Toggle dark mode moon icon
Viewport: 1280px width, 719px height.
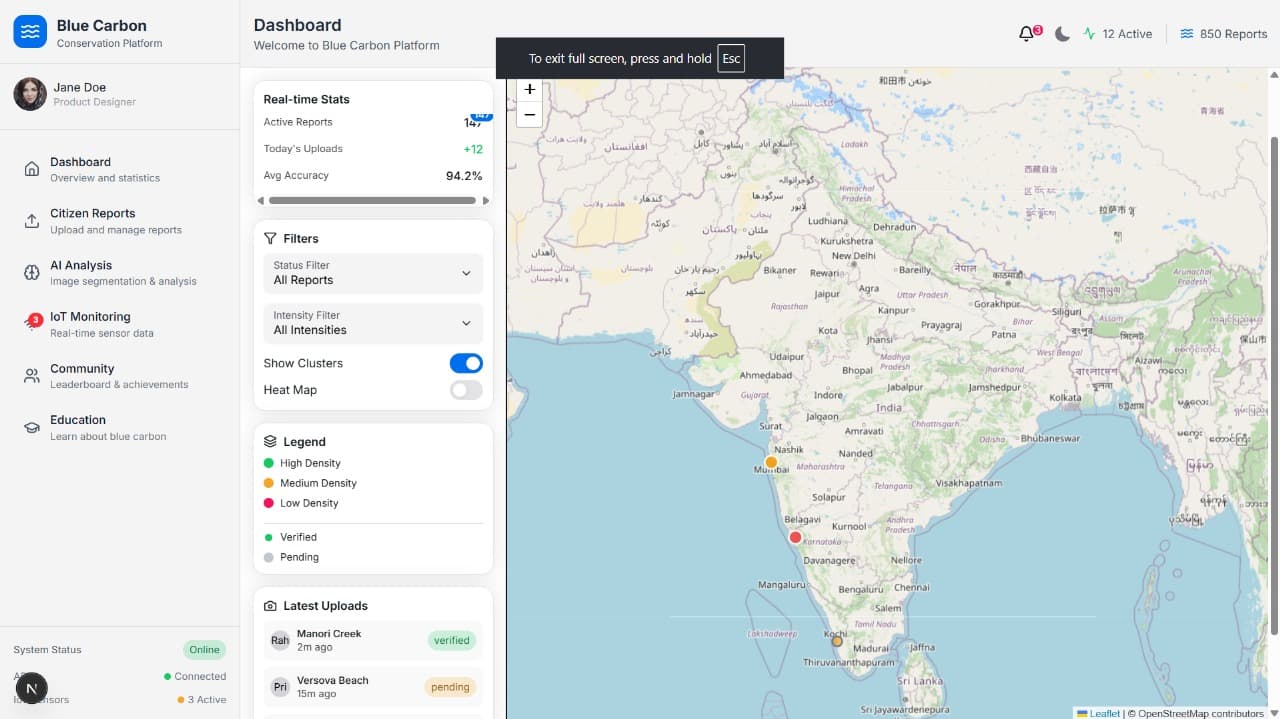pyautogui.click(x=1062, y=34)
